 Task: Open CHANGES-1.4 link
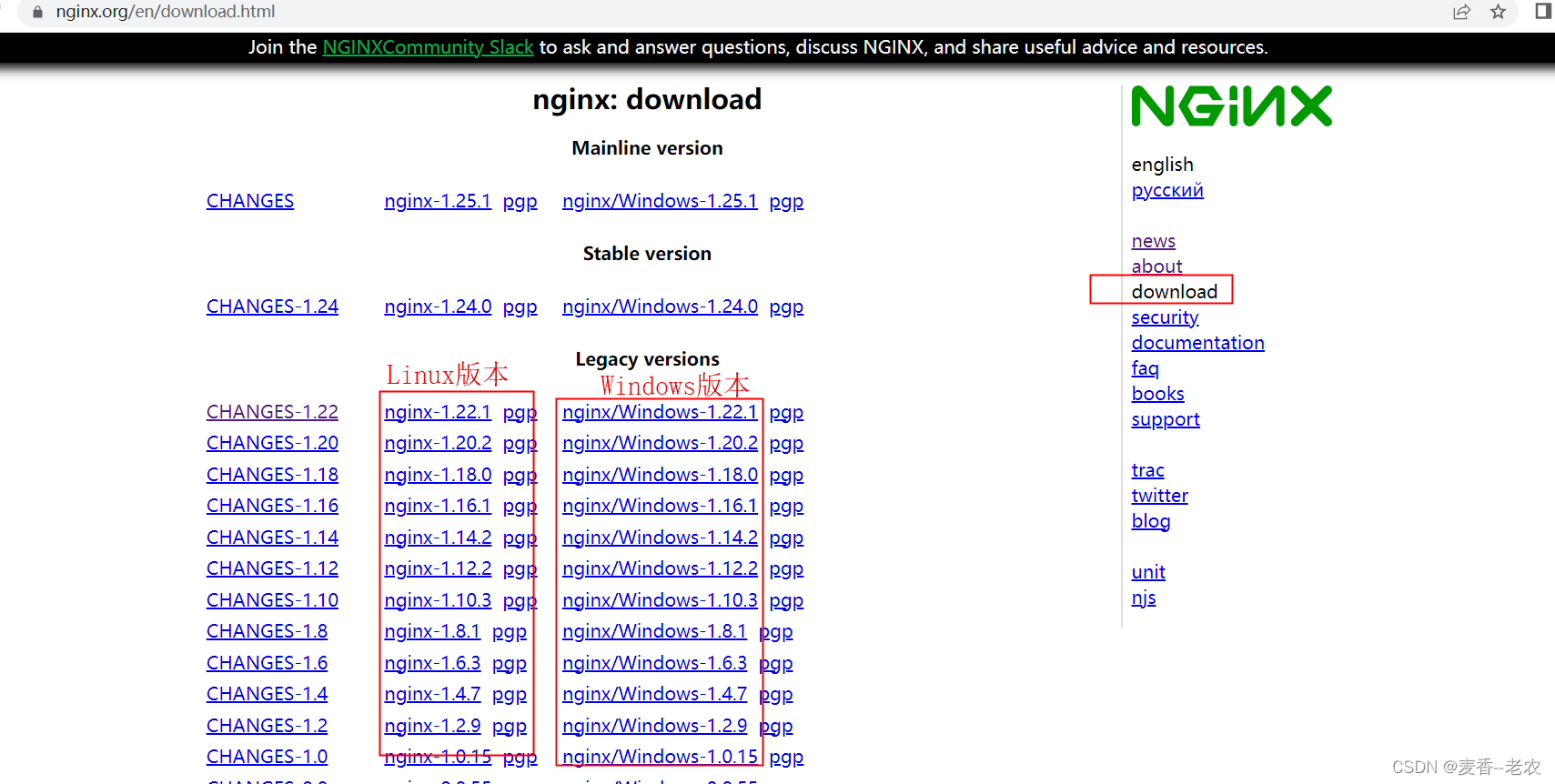pyautogui.click(x=267, y=694)
